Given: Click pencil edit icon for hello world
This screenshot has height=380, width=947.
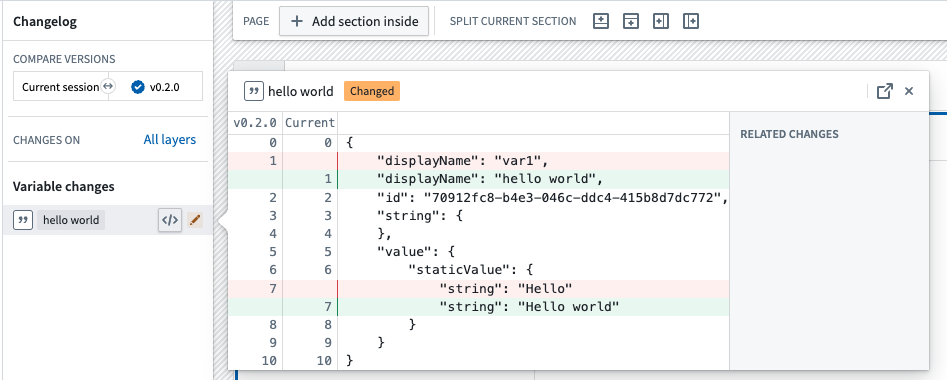Looking at the screenshot, I should [194, 221].
